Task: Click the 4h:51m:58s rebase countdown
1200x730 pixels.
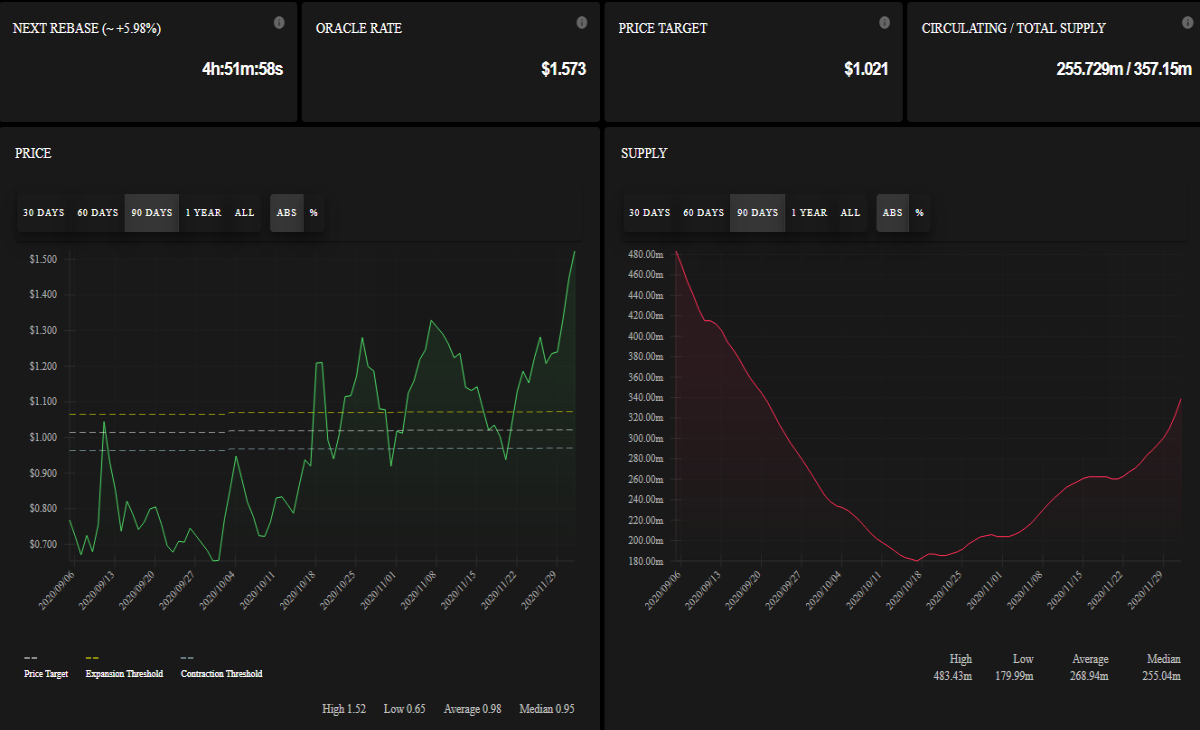Action: pos(243,70)
